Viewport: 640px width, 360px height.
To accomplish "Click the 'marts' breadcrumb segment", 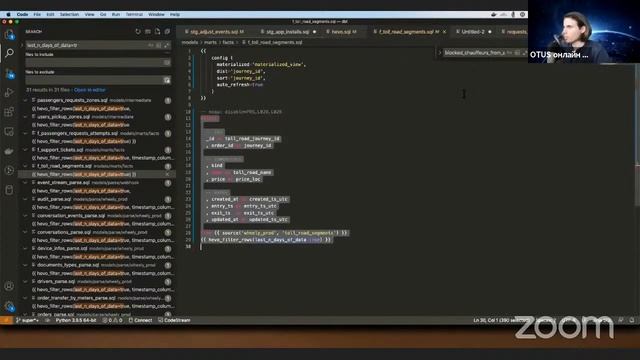I will click(210, 42).
